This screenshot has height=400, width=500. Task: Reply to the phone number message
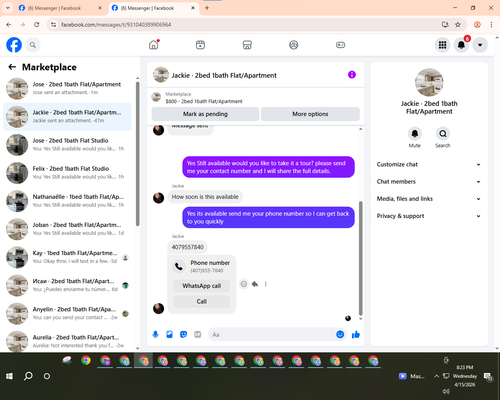255,284
